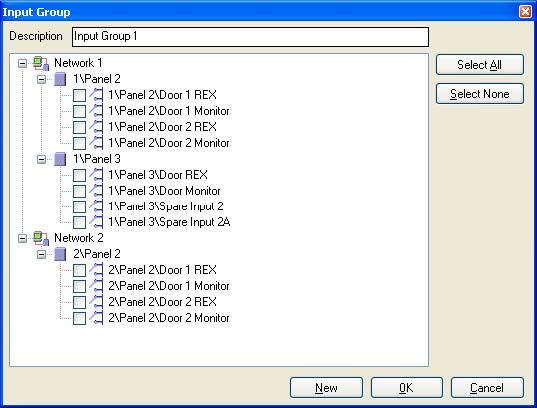Select the 1\Panel 2\Door 2 REX tree item
Screen dimensions: 537x408
coord(162,127)
